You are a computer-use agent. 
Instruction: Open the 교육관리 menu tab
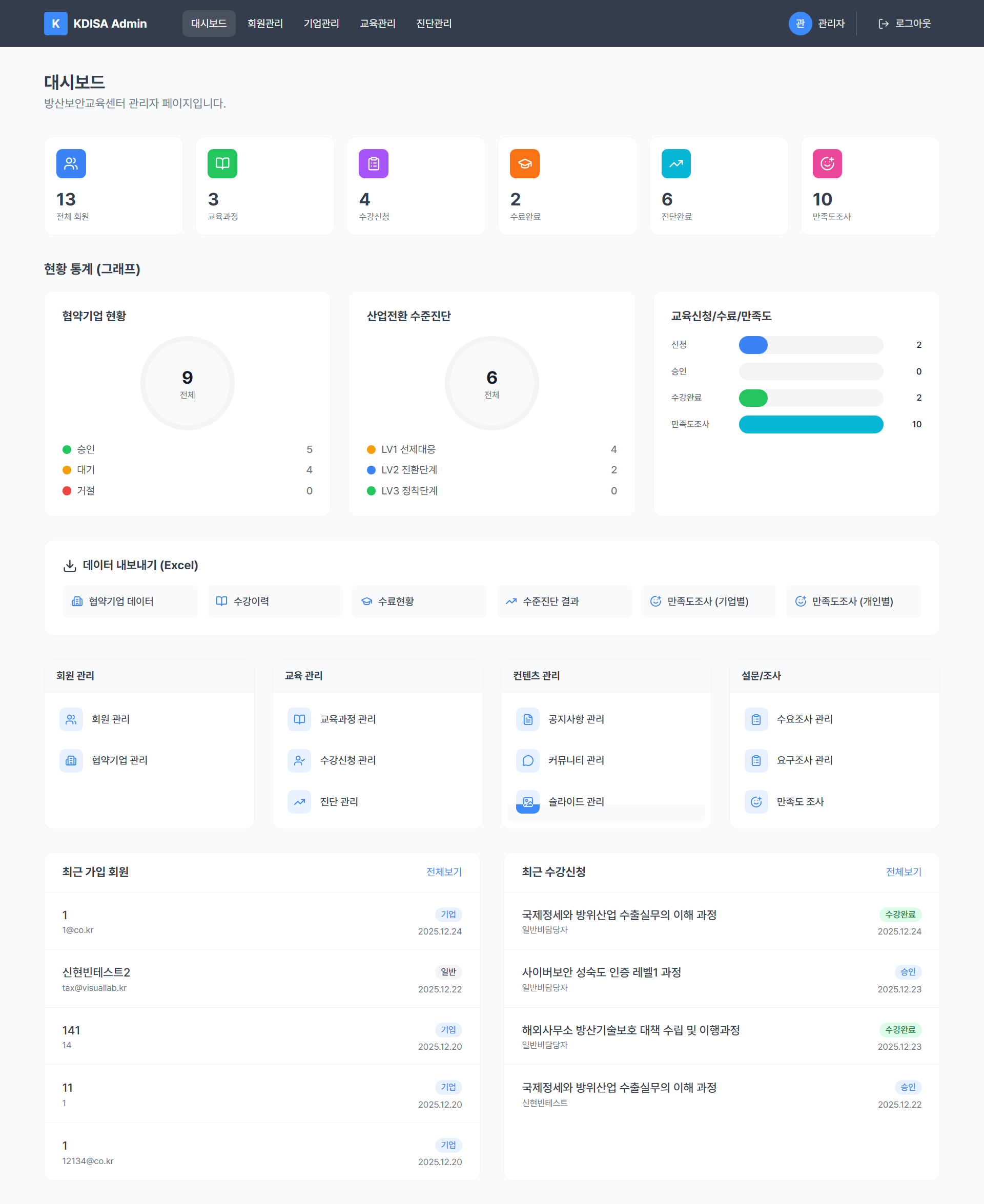point(378,24)
